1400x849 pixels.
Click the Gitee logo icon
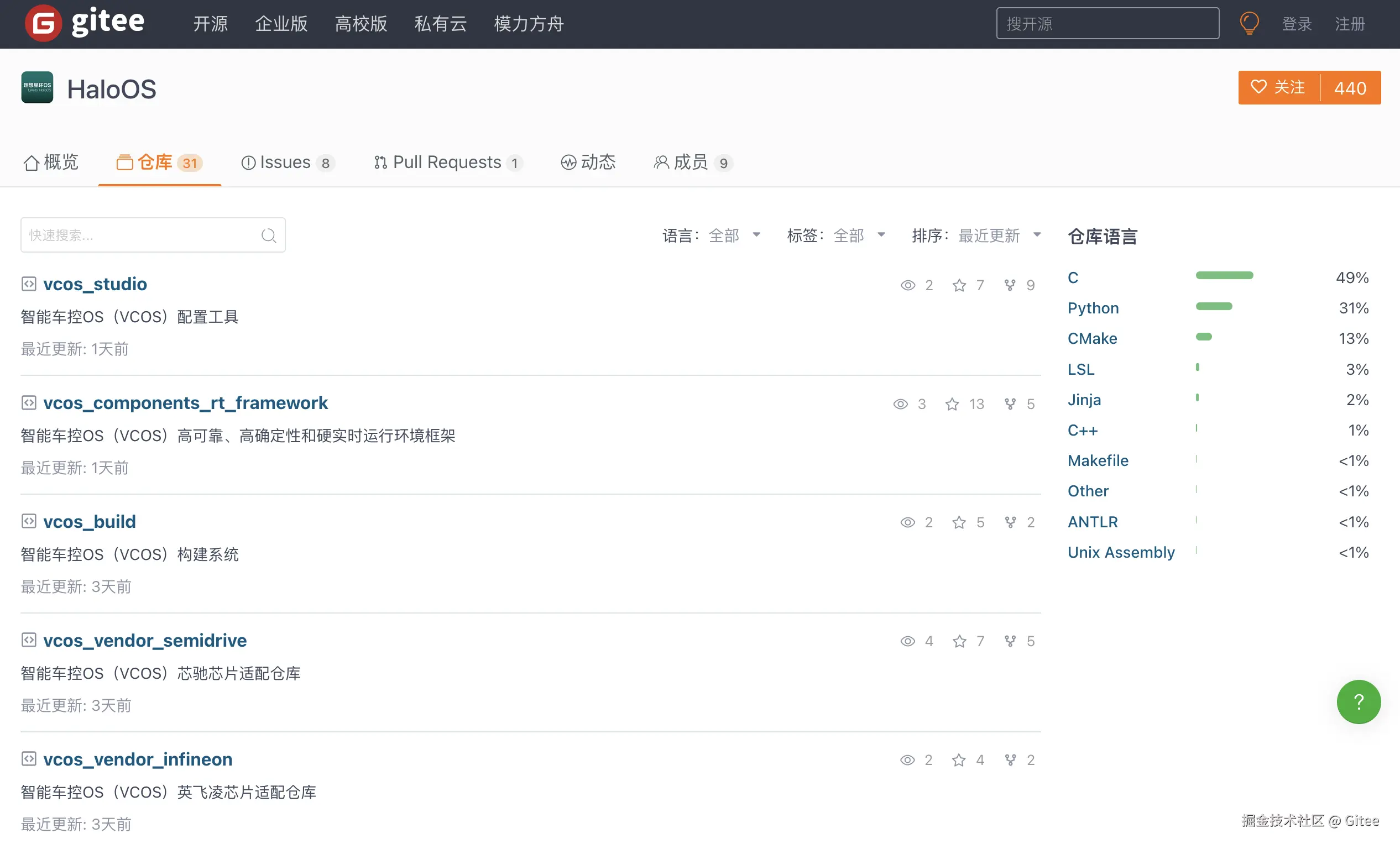click(43, 23)
